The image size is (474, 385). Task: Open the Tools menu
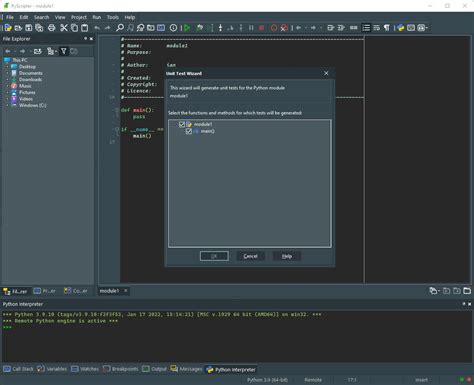coord(113,17)
